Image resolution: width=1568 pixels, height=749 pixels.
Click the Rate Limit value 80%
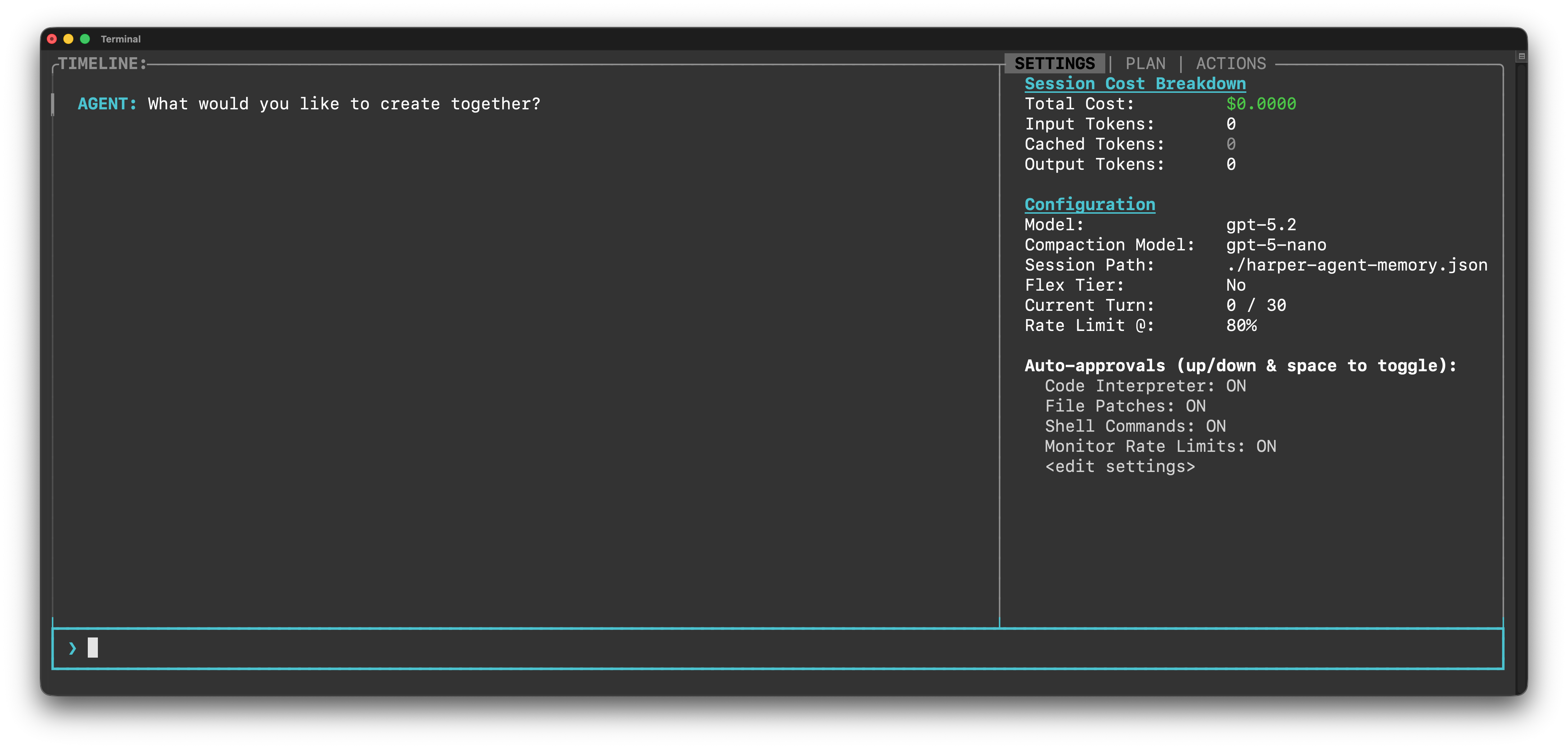click(1241, 325)
